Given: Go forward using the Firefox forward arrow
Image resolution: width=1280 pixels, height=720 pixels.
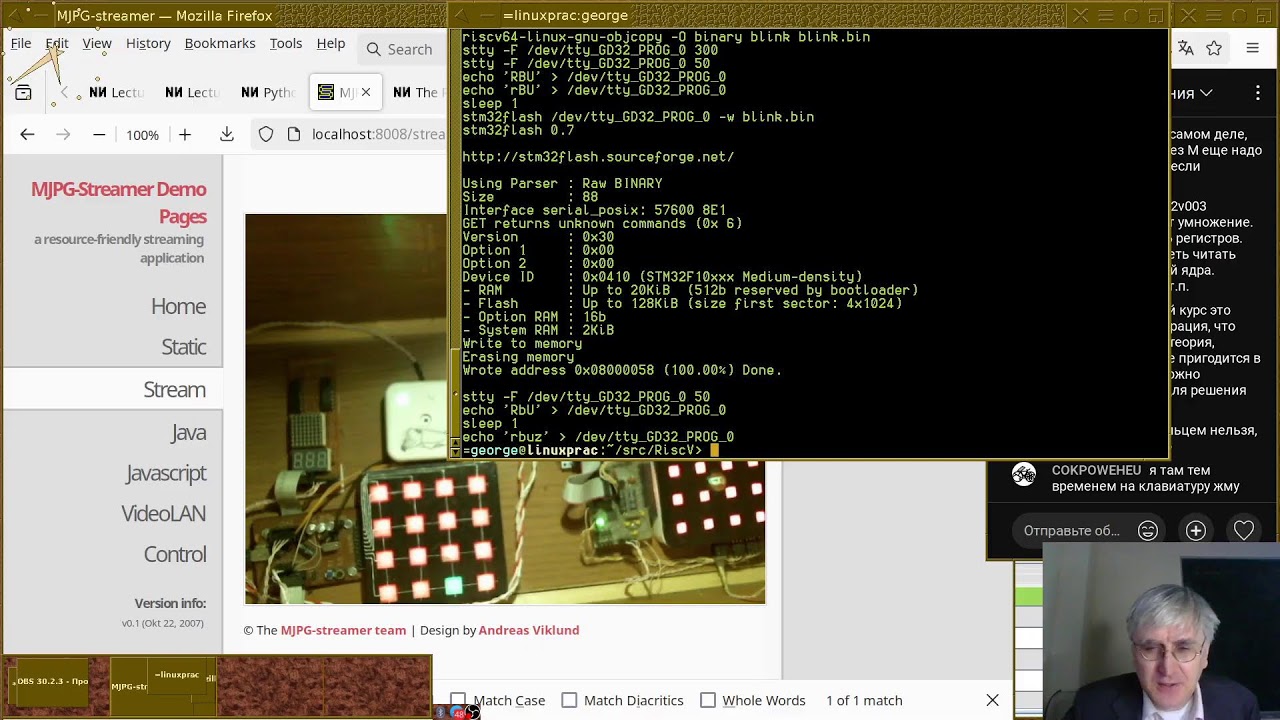Looking at the screenshot, I should (x=63, y=134).
